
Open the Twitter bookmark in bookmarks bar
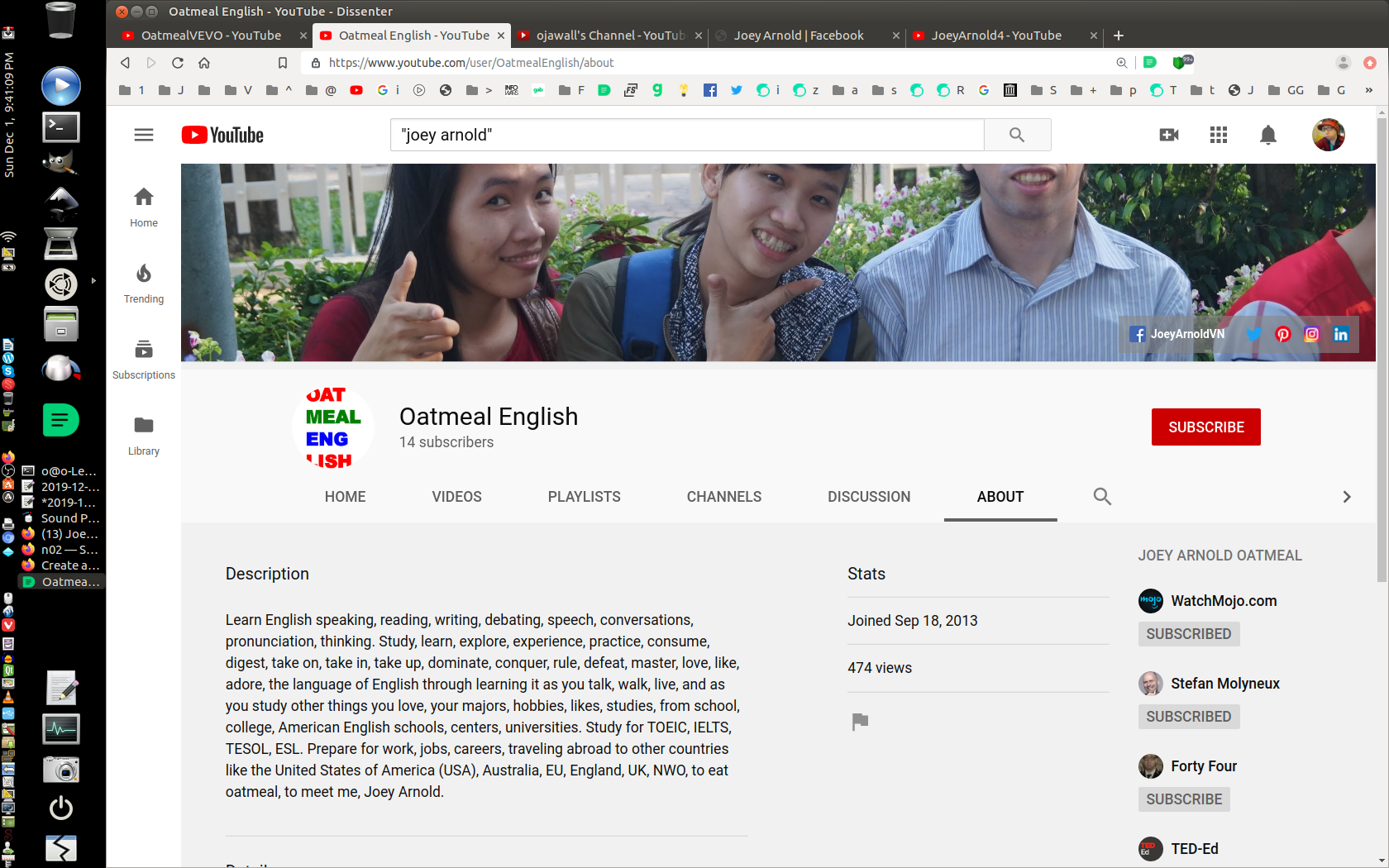click(x=737, y=90)
